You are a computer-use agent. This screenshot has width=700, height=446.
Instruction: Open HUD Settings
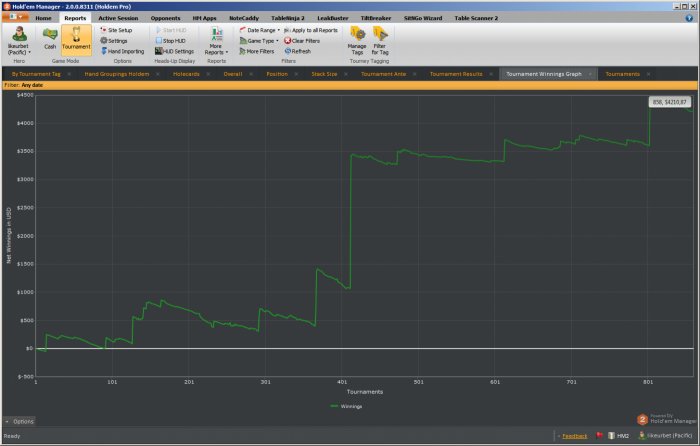(x=175, y=51)
